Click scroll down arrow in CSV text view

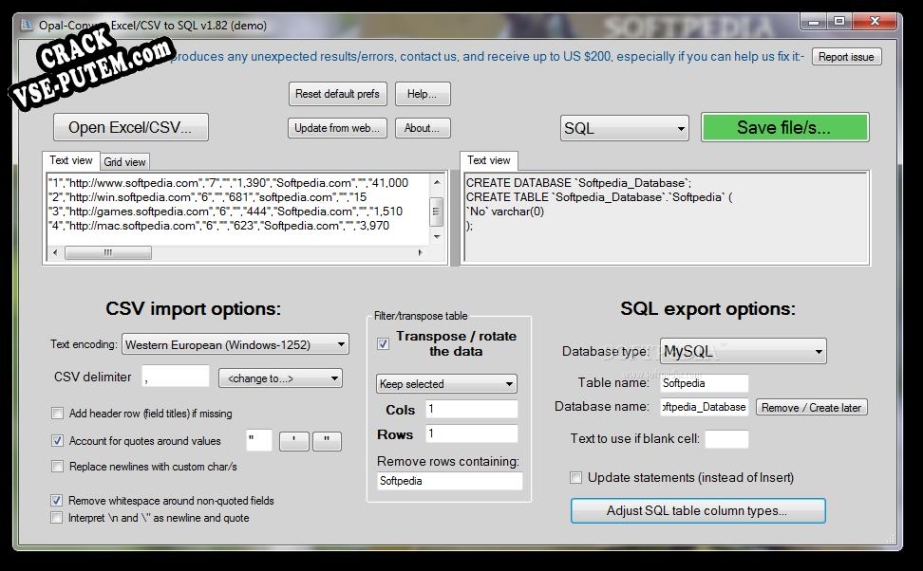pyautogui.click(x=437, y=237)
